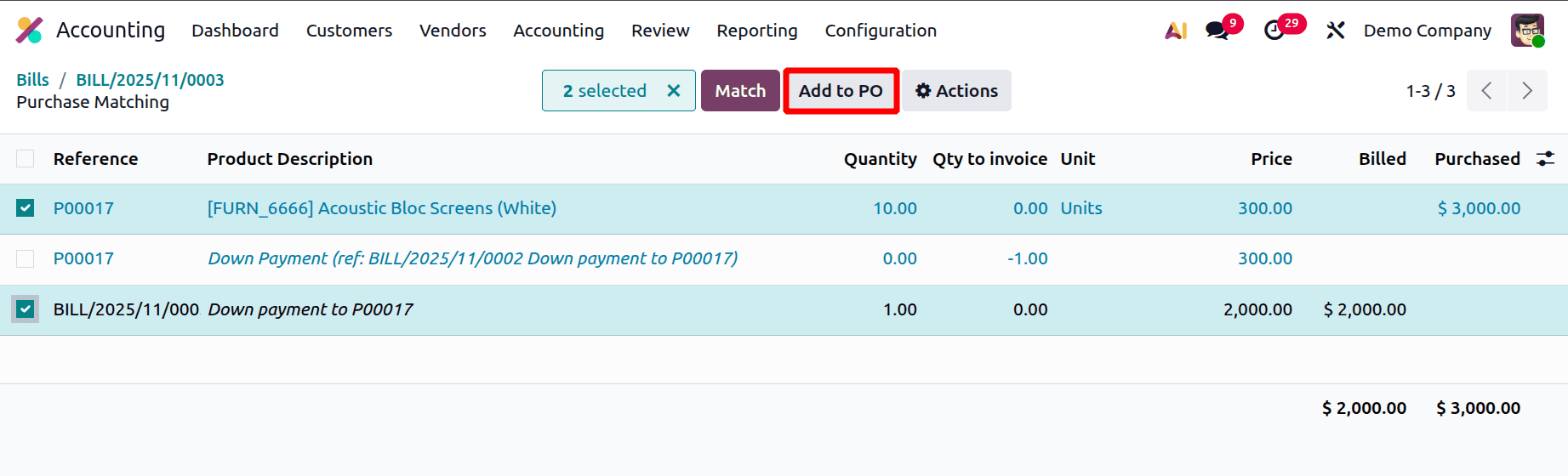
Task: Open the user avatar menu
Action: 1527,31
